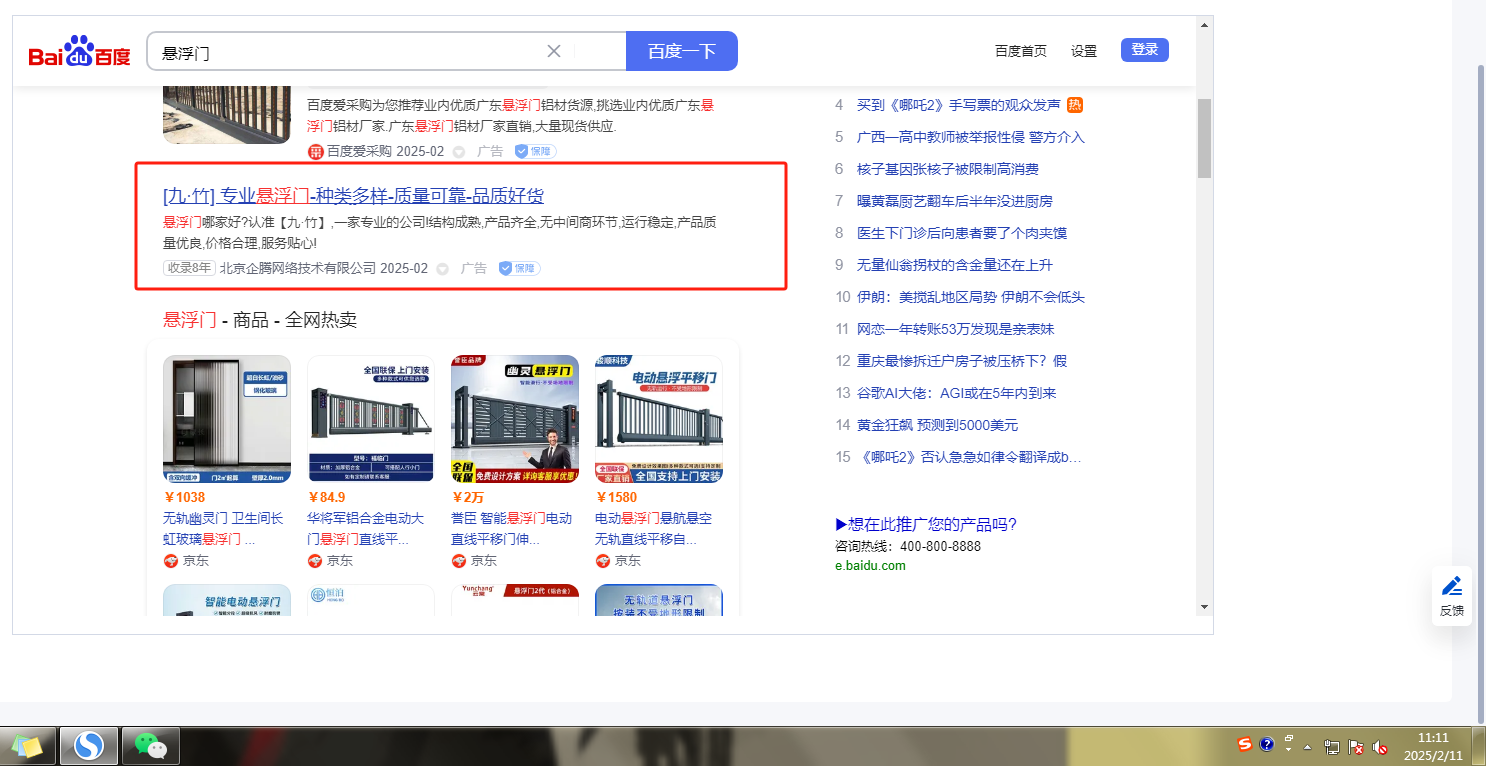Click 京东 icon under ¥1038 product
Viewport: 1486px width, 766px height.
[x=171, y=561]
